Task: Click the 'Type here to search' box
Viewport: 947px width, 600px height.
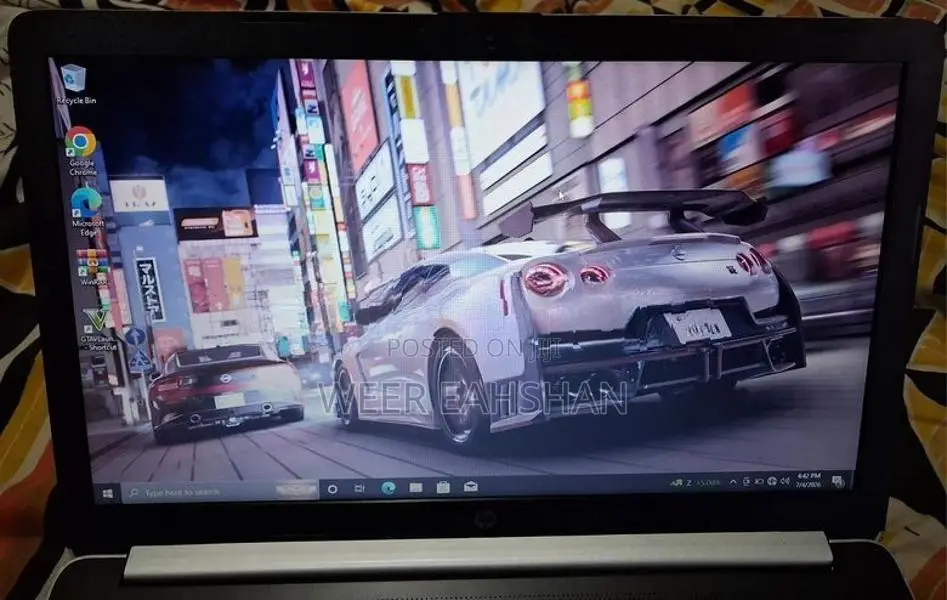Action: tap(220, 491)
